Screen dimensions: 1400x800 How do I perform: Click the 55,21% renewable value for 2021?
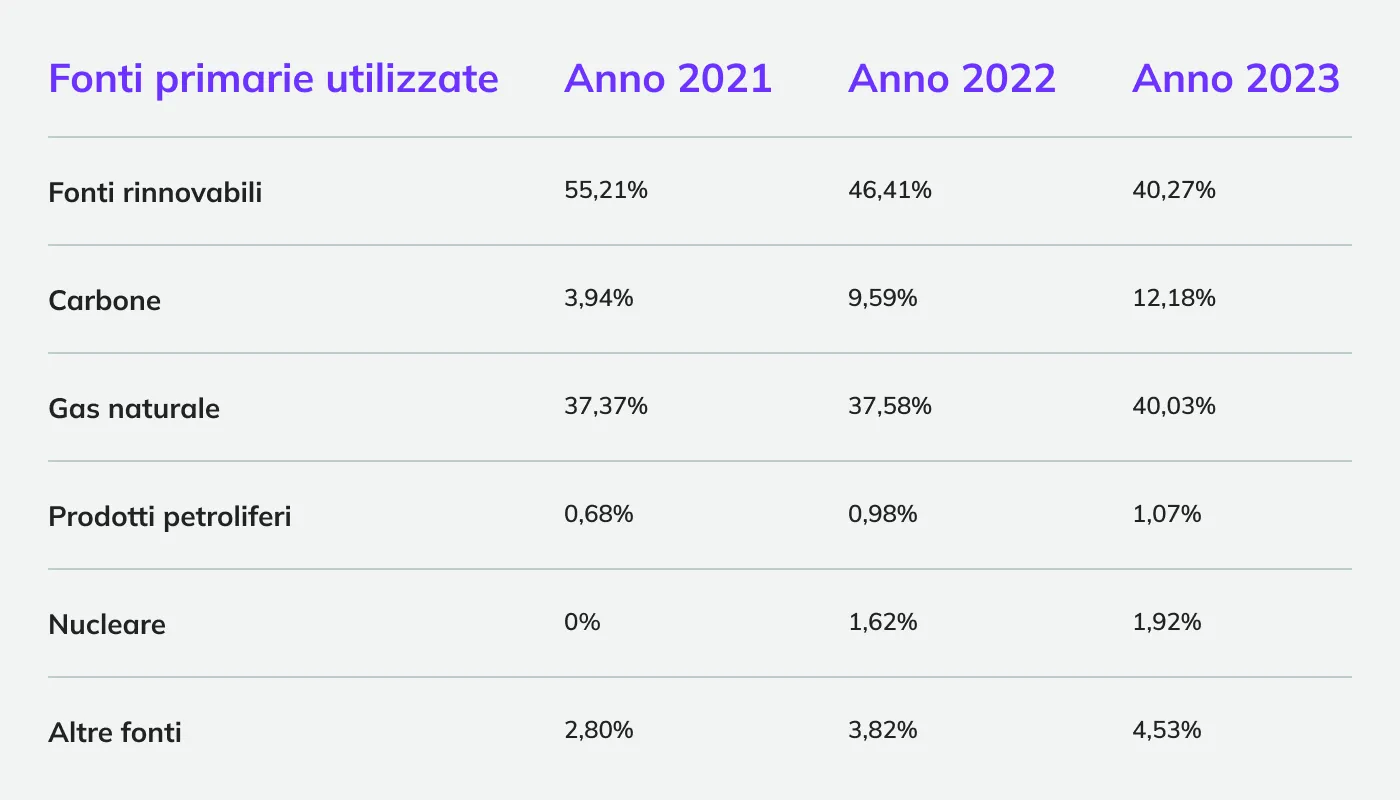point(606,190)
